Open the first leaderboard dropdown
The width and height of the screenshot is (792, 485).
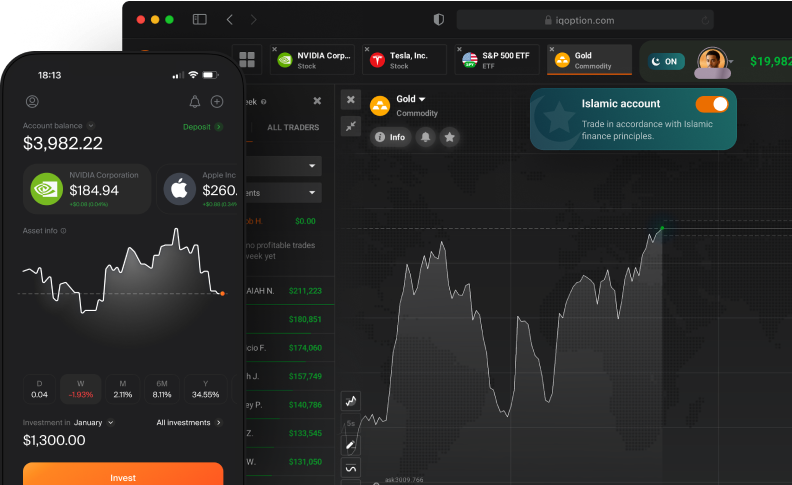pos(284,166)
